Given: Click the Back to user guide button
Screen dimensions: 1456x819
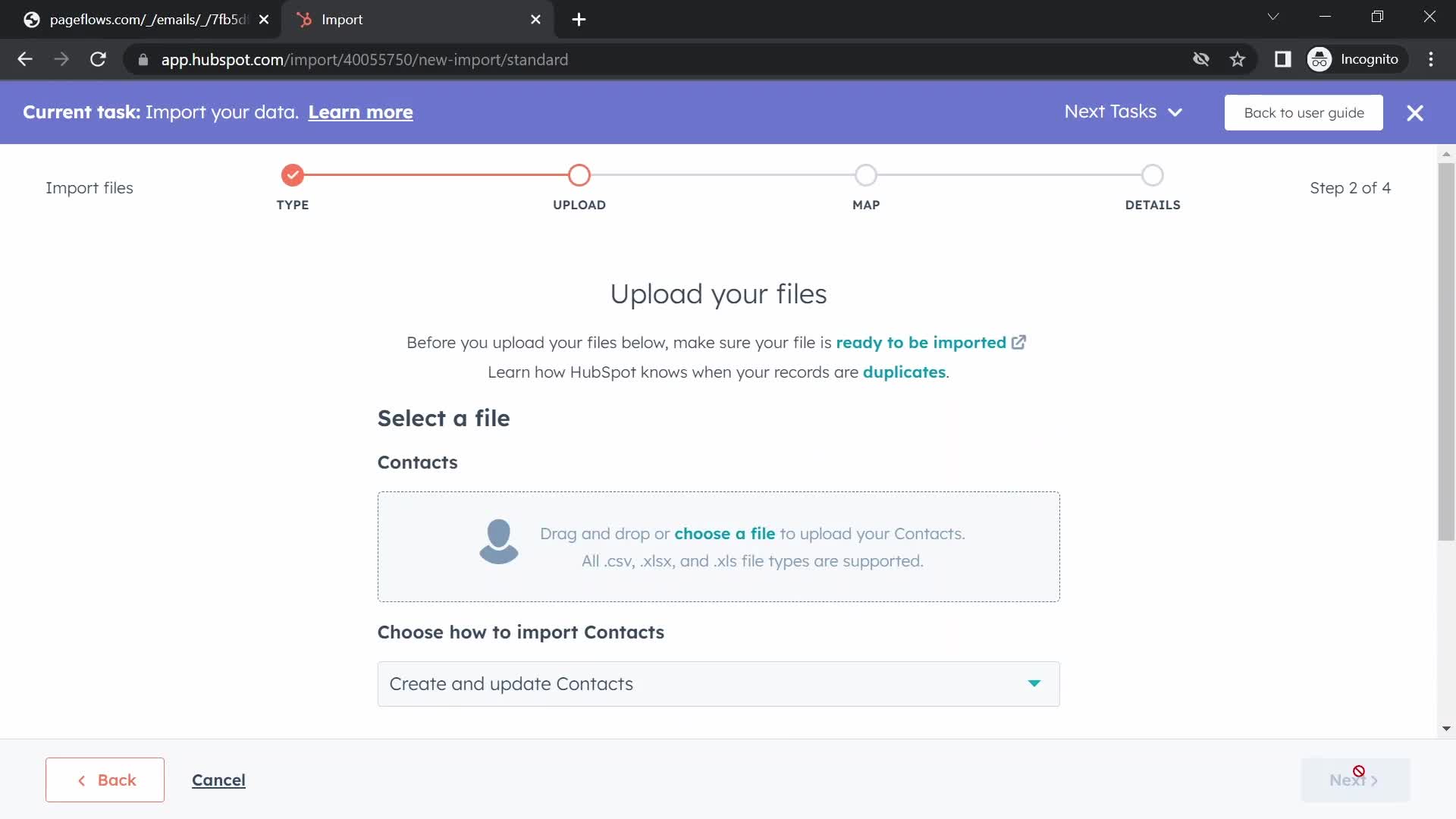Looking at the screenshot, I should click(1304, 112).
